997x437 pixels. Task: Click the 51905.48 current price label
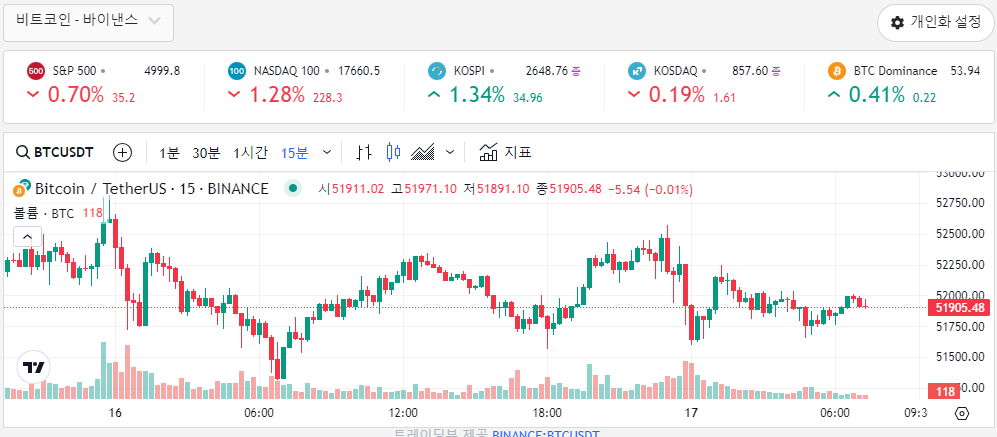coord(960,308)
